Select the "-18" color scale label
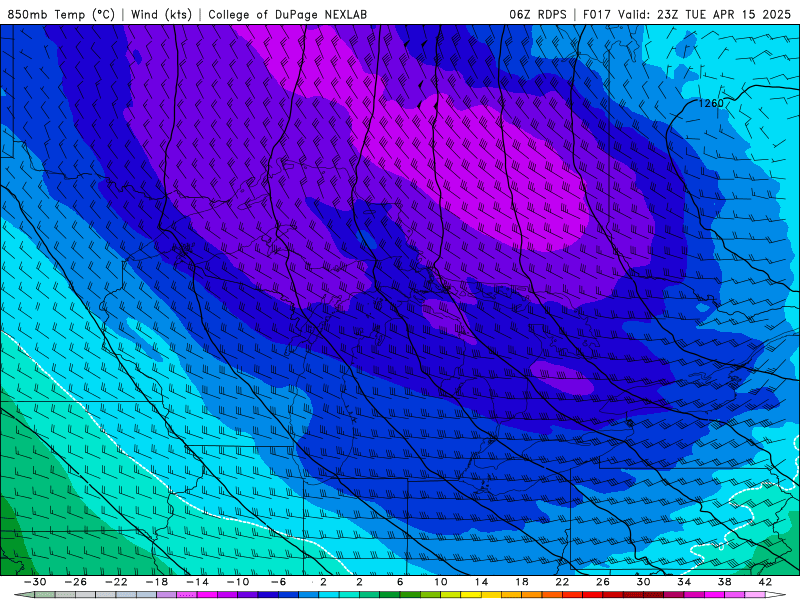 [x=157, y=582]
